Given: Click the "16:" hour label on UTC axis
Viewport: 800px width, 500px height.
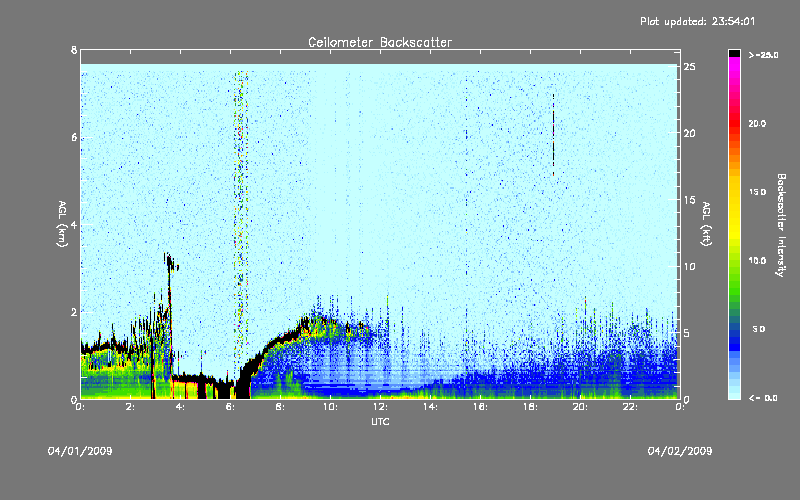Looking at the screenshot, I should tap(480, 407).
